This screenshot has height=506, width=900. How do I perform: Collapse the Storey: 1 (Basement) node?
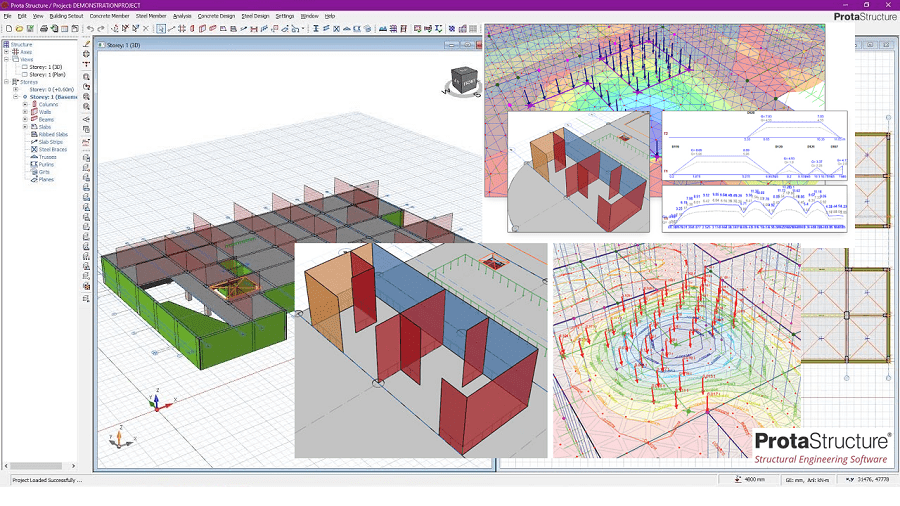click(15, 97)
